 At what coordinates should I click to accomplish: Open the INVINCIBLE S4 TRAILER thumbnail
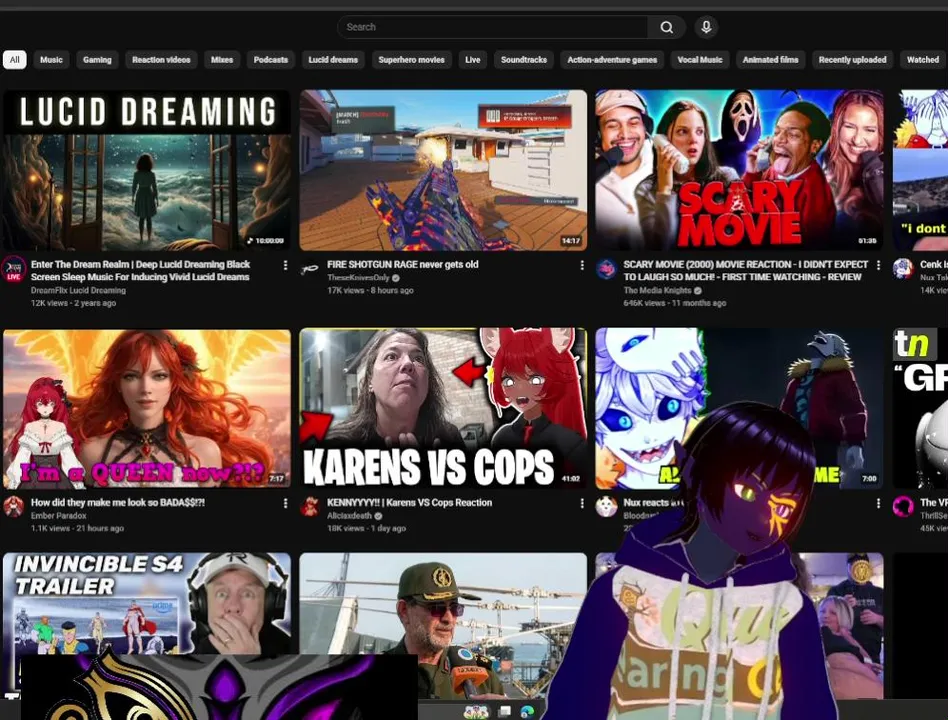pyautogui.click(x=147, y=603)
